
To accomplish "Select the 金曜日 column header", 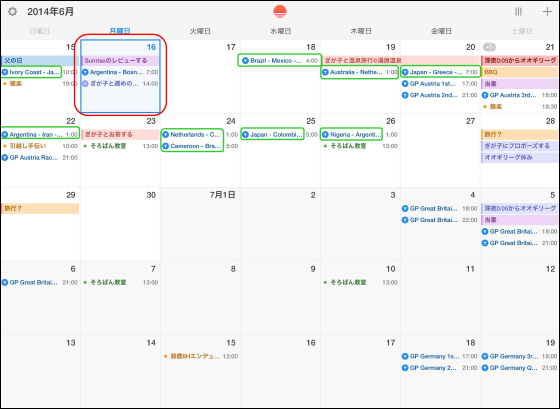I will pyautogui.click(x=441, y=31).
